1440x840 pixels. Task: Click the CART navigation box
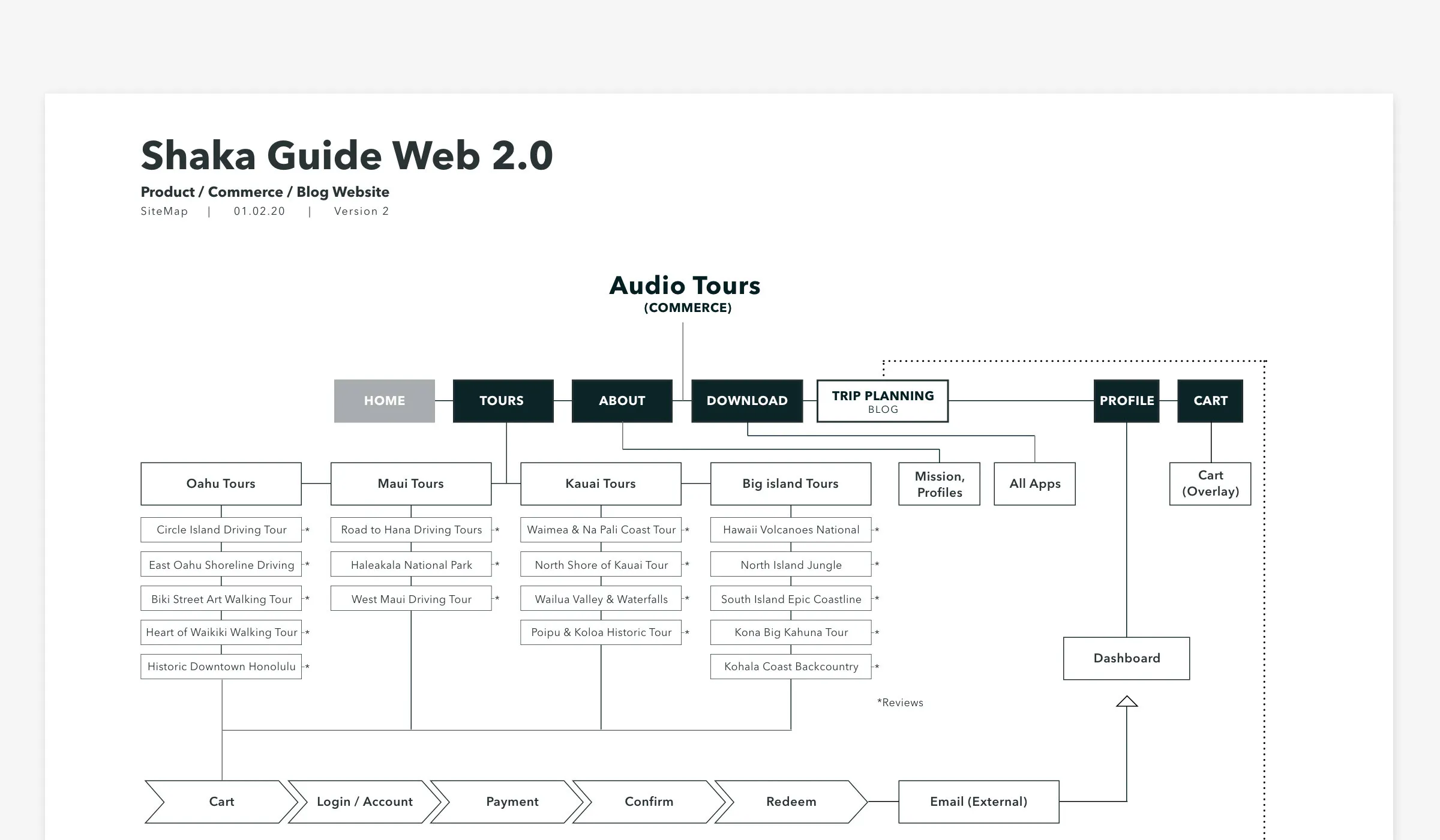[1210, 401]
